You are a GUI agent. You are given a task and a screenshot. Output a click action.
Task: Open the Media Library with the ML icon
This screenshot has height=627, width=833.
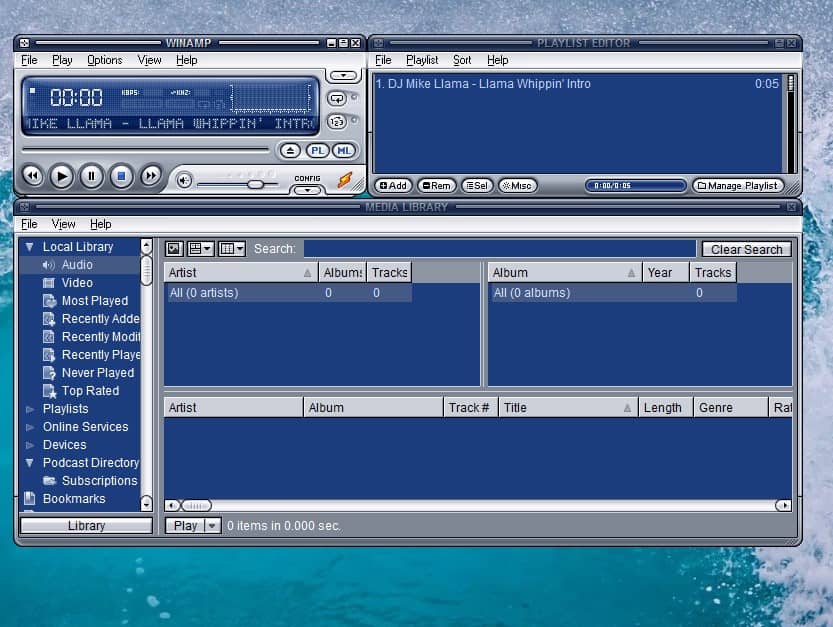[x=344, y=150]
